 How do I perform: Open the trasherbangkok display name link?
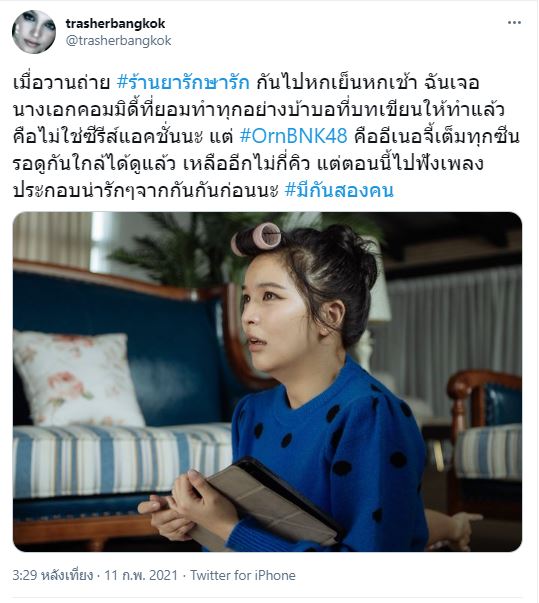click(x=115, y=23)
